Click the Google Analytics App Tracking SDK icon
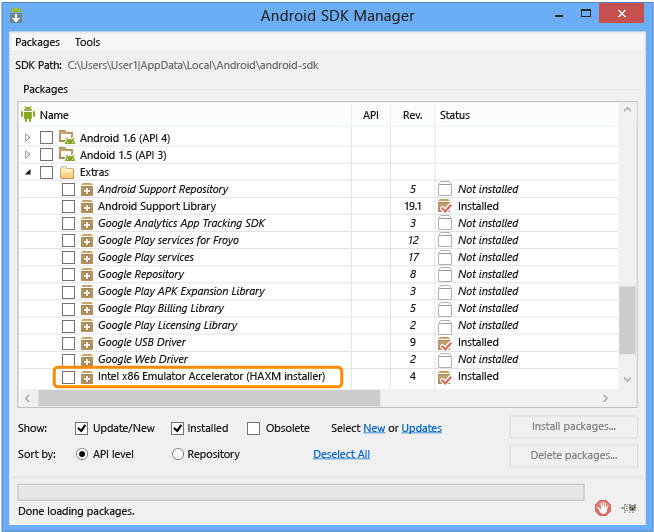Viewport: 654px width, 532px height. pyautogui.click(x=87, y=224)
